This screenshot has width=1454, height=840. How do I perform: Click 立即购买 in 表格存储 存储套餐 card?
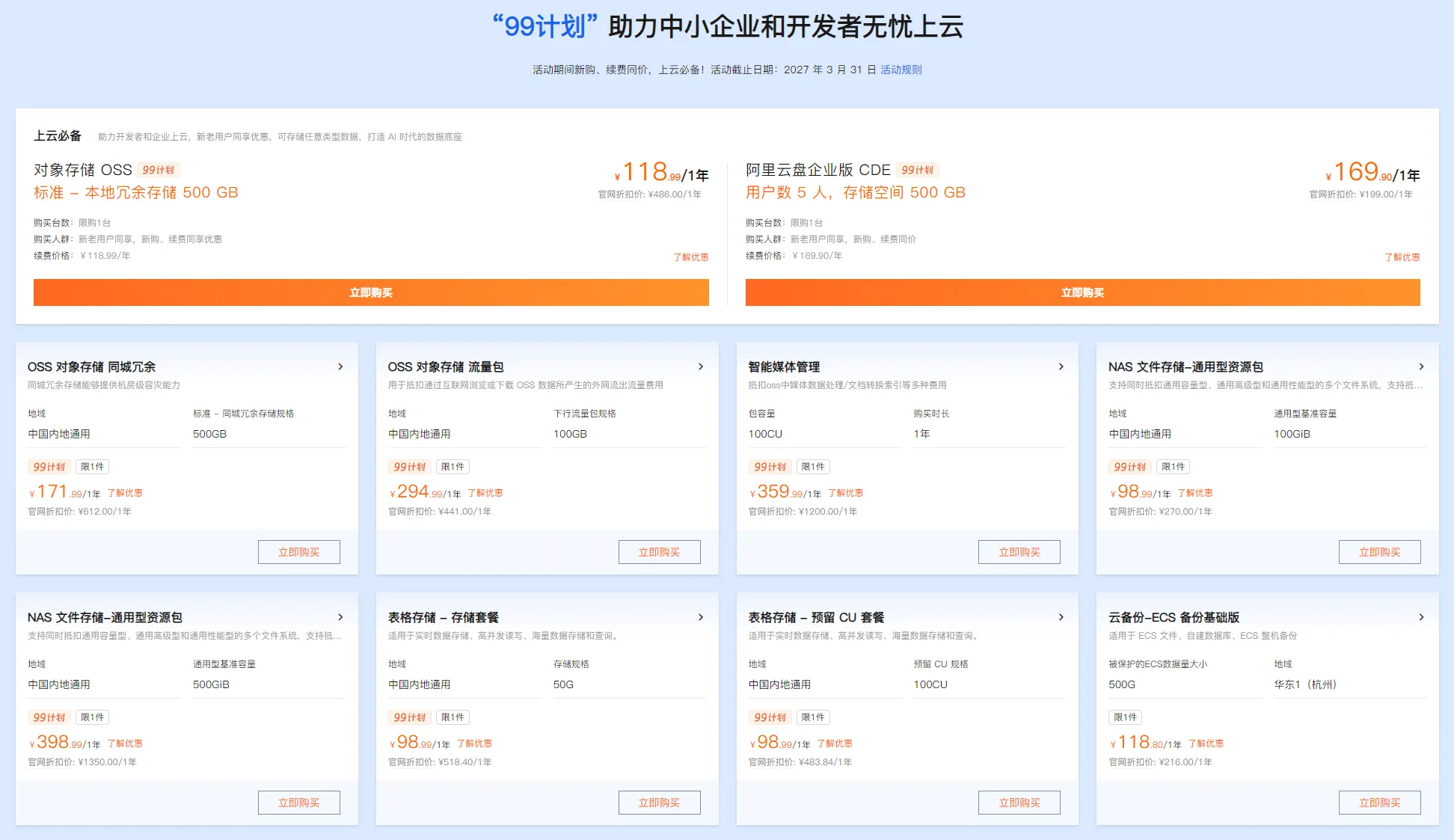(x=660, y=803)
